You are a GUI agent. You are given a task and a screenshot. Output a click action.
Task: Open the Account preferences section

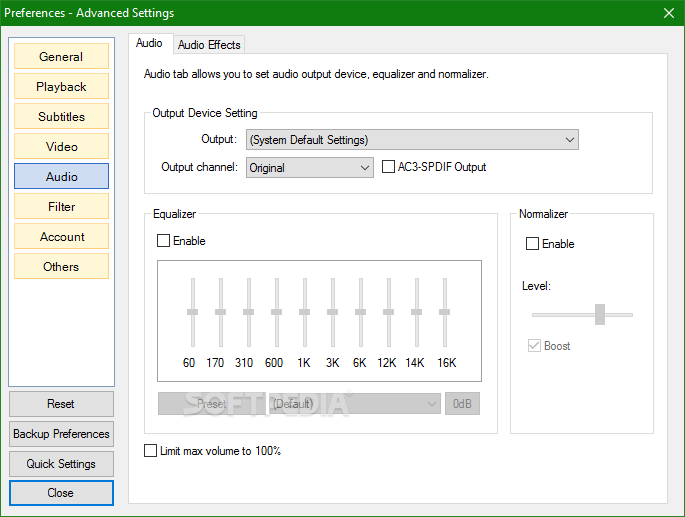point(61,236)
